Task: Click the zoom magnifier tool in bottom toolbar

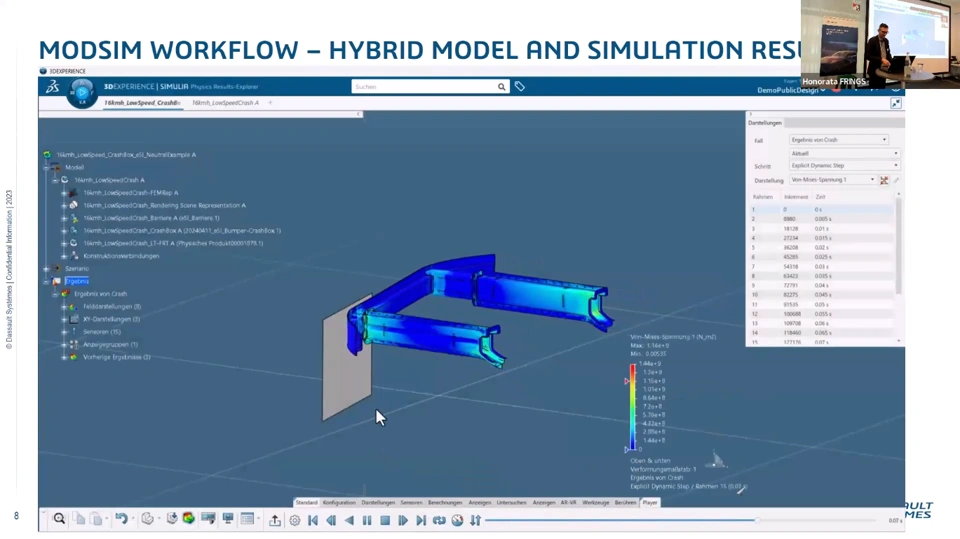Action: tap(59, 519)
